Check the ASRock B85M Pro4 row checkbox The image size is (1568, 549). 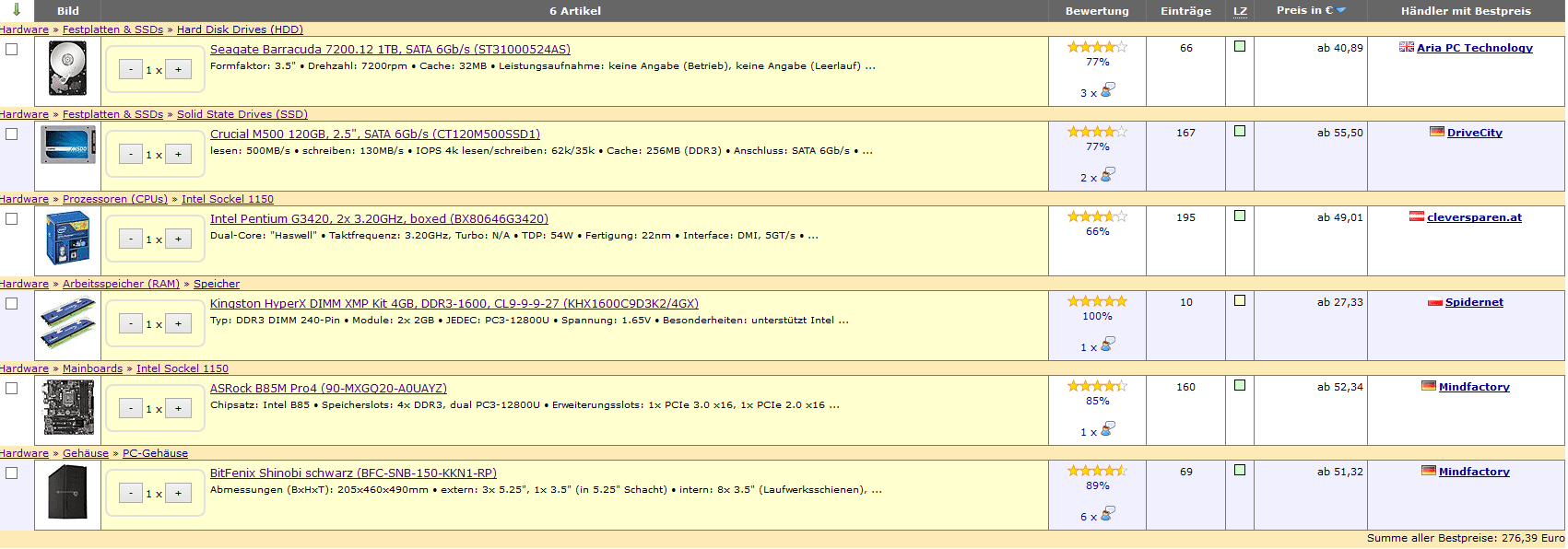tap(11, 389)
